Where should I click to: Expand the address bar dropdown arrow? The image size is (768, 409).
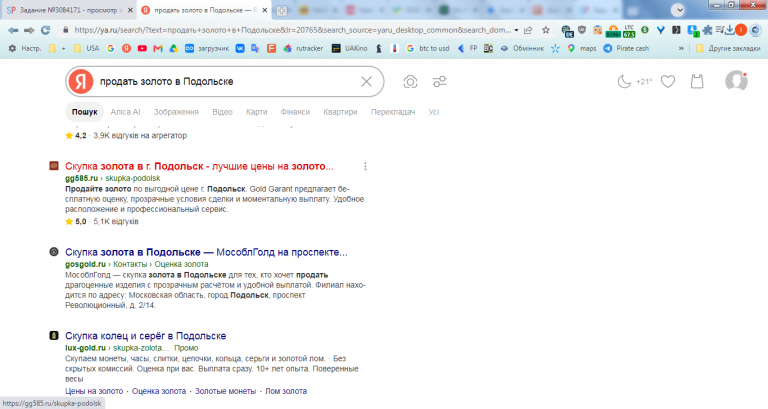pos(516,30)
